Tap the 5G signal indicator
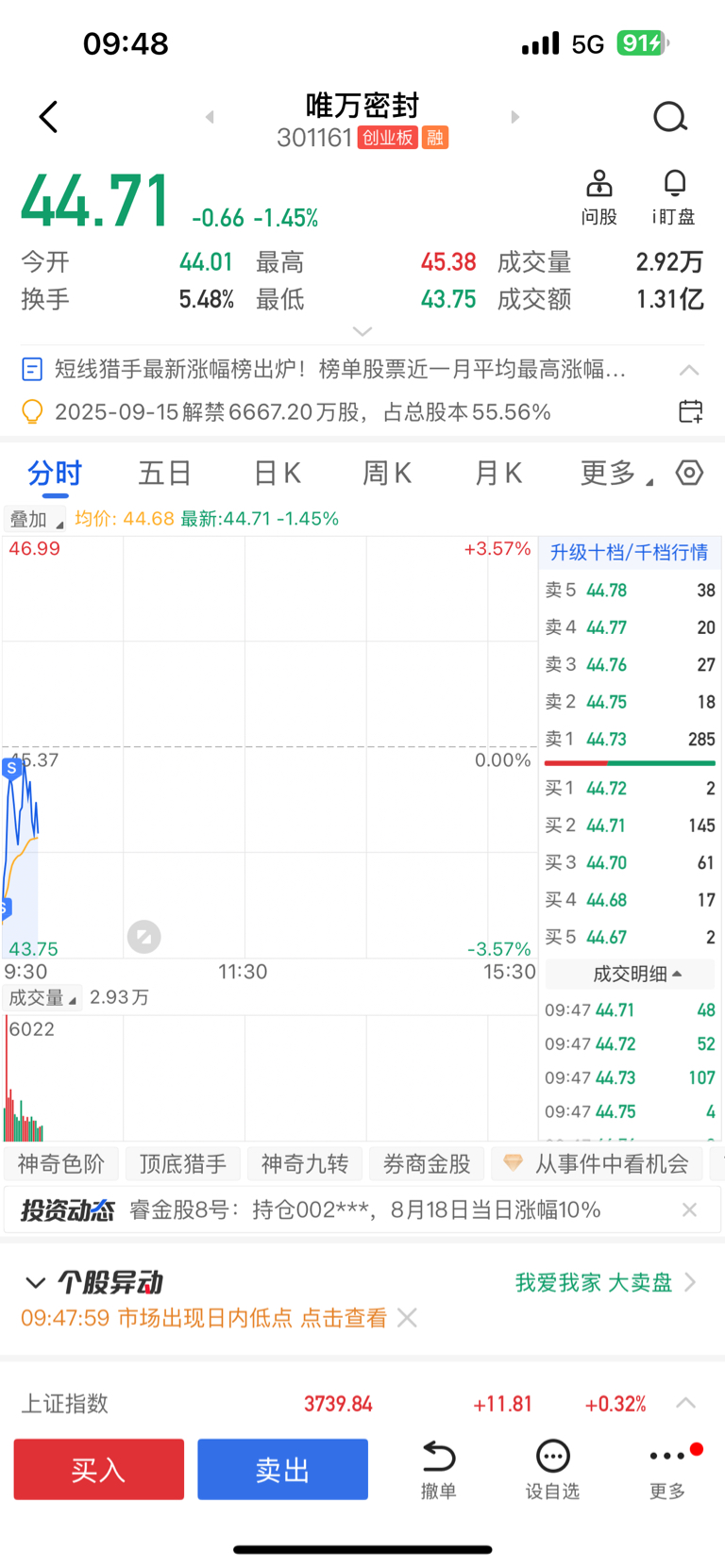 [x=587, y=43]
